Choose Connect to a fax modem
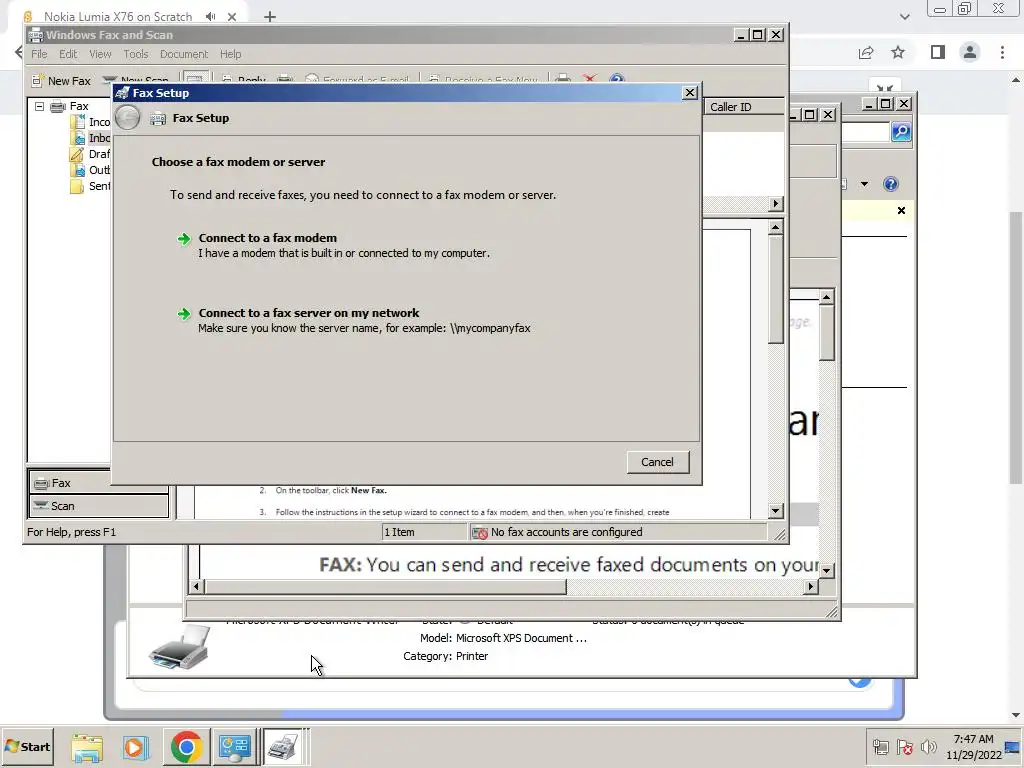This screenshot has width=1024, height=768. (x=268, y=238)
